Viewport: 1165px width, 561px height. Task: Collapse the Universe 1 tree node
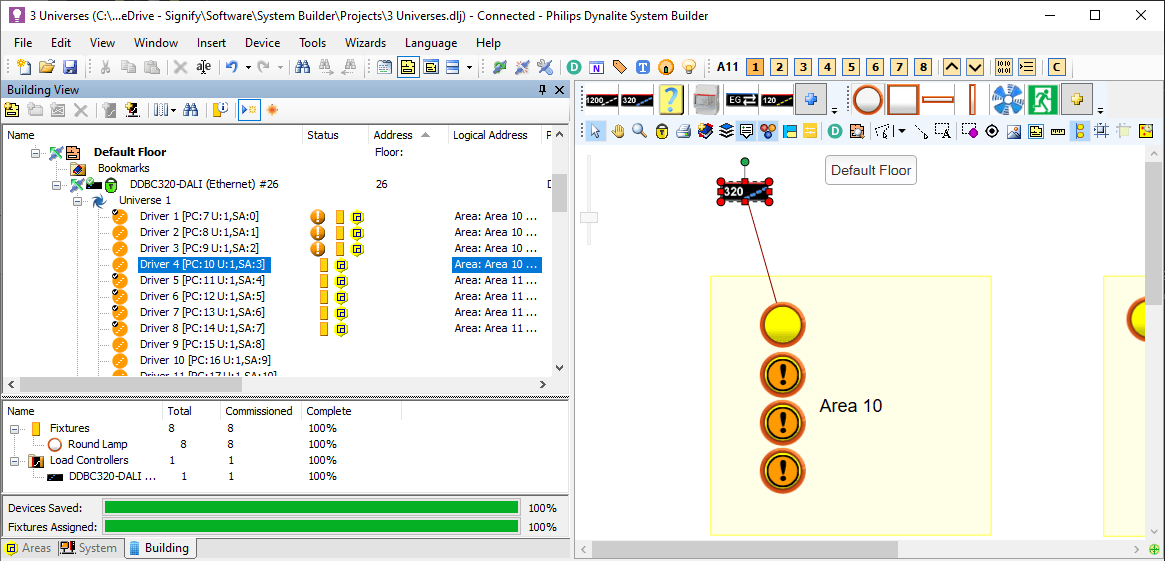tap(77, 201)
